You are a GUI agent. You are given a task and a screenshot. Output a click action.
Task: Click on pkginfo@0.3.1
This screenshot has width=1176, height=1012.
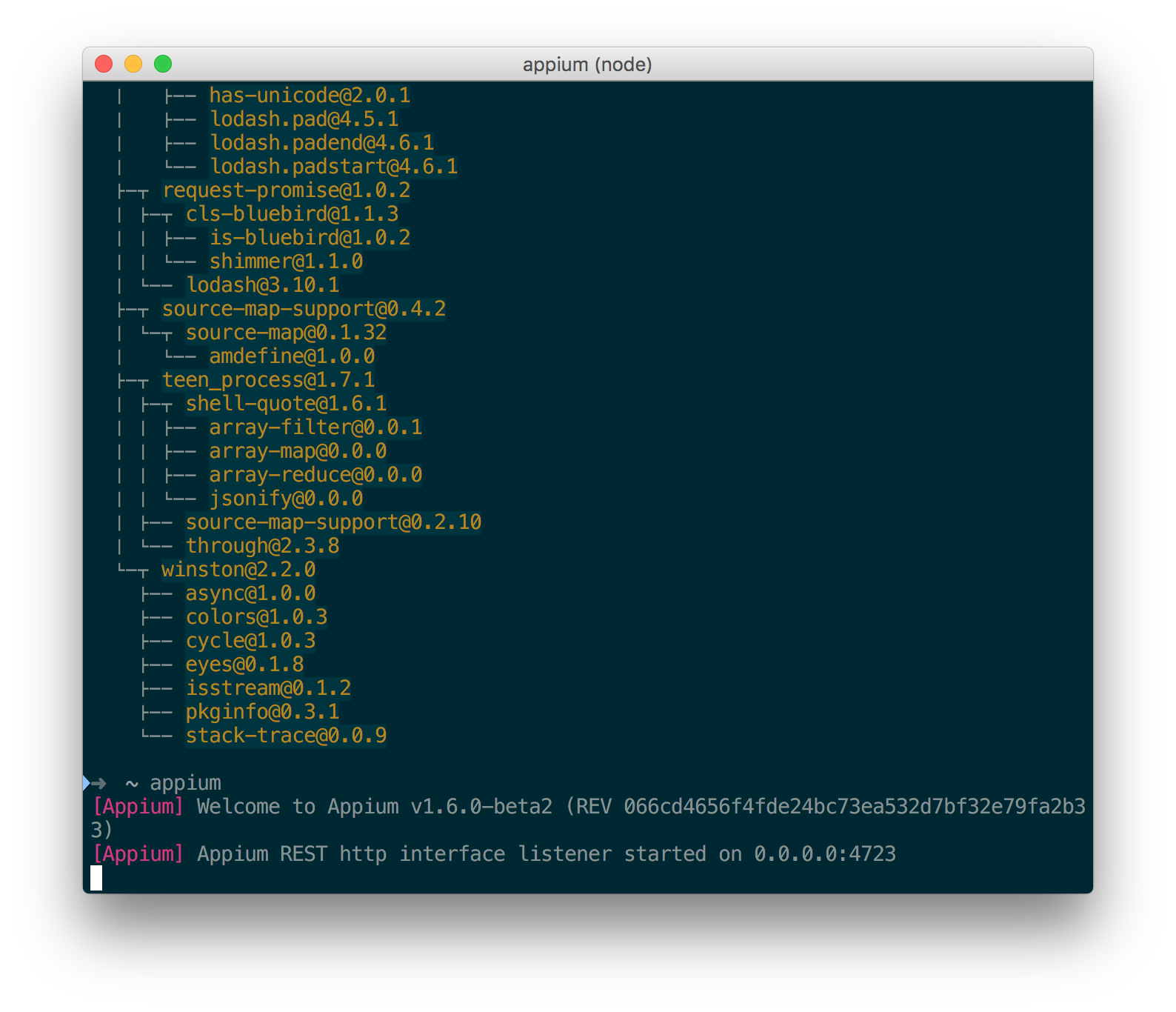tap(263, 712)
